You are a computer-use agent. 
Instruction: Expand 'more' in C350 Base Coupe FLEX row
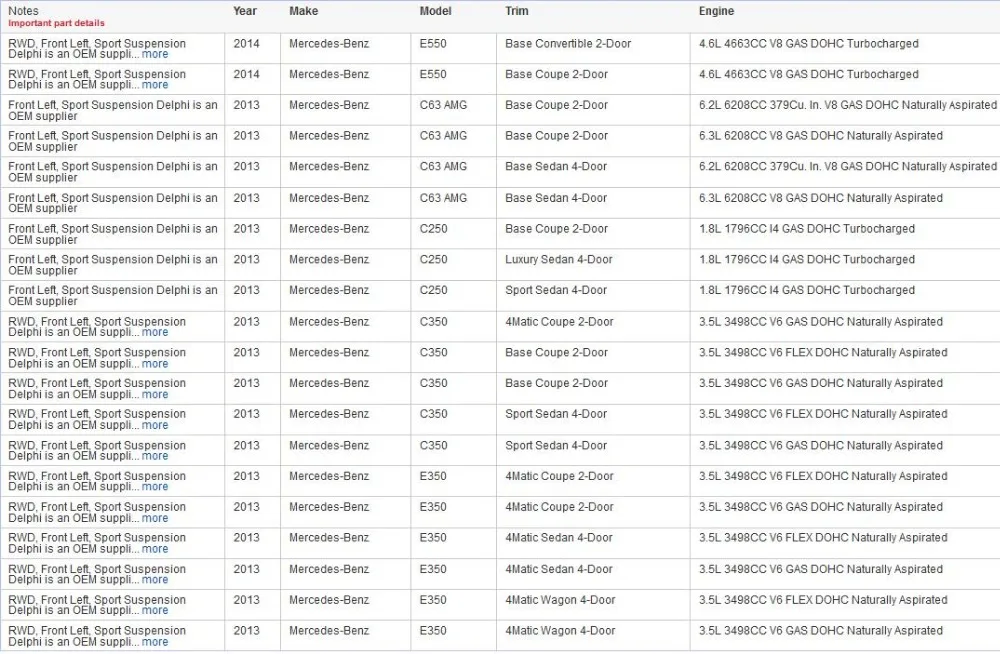coord(155,364)
